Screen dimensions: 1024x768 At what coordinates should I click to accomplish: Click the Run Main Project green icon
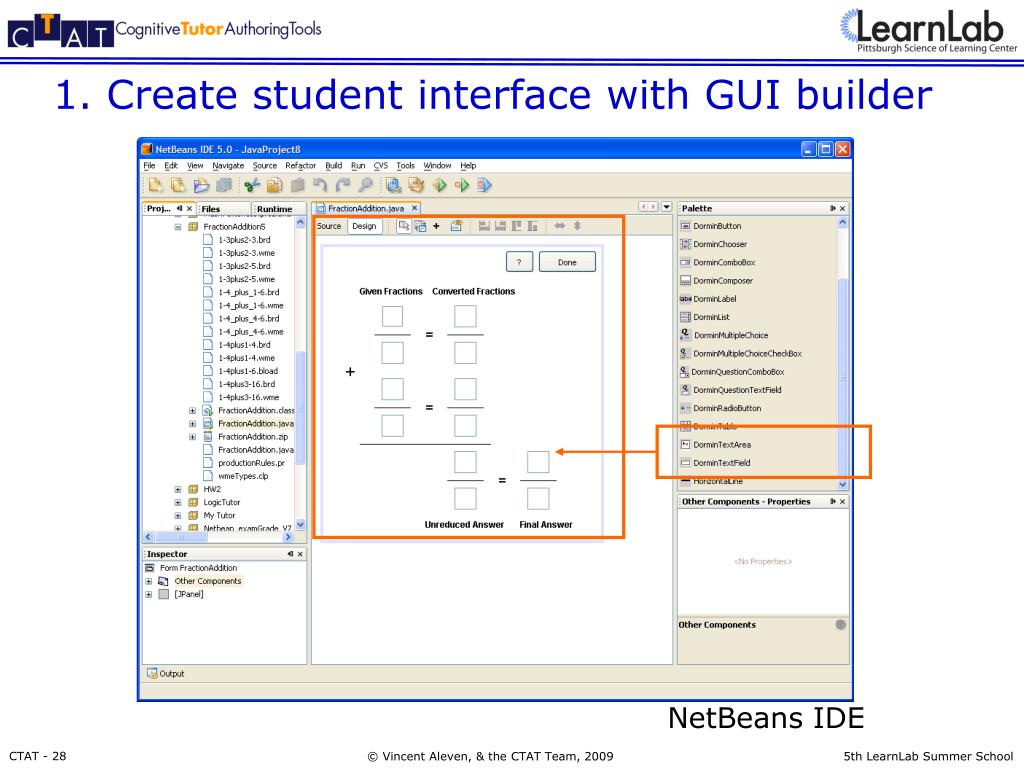[x=440, y=185]
